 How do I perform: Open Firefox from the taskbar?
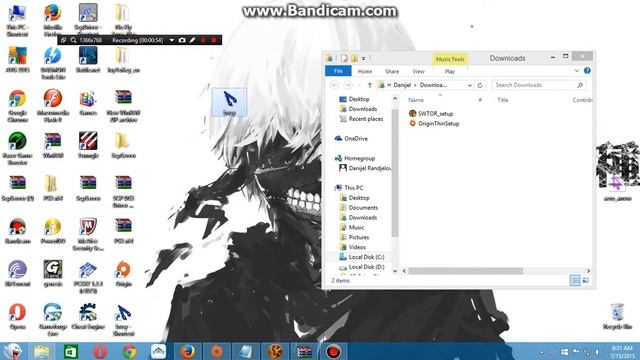click(x=187, y=351)
